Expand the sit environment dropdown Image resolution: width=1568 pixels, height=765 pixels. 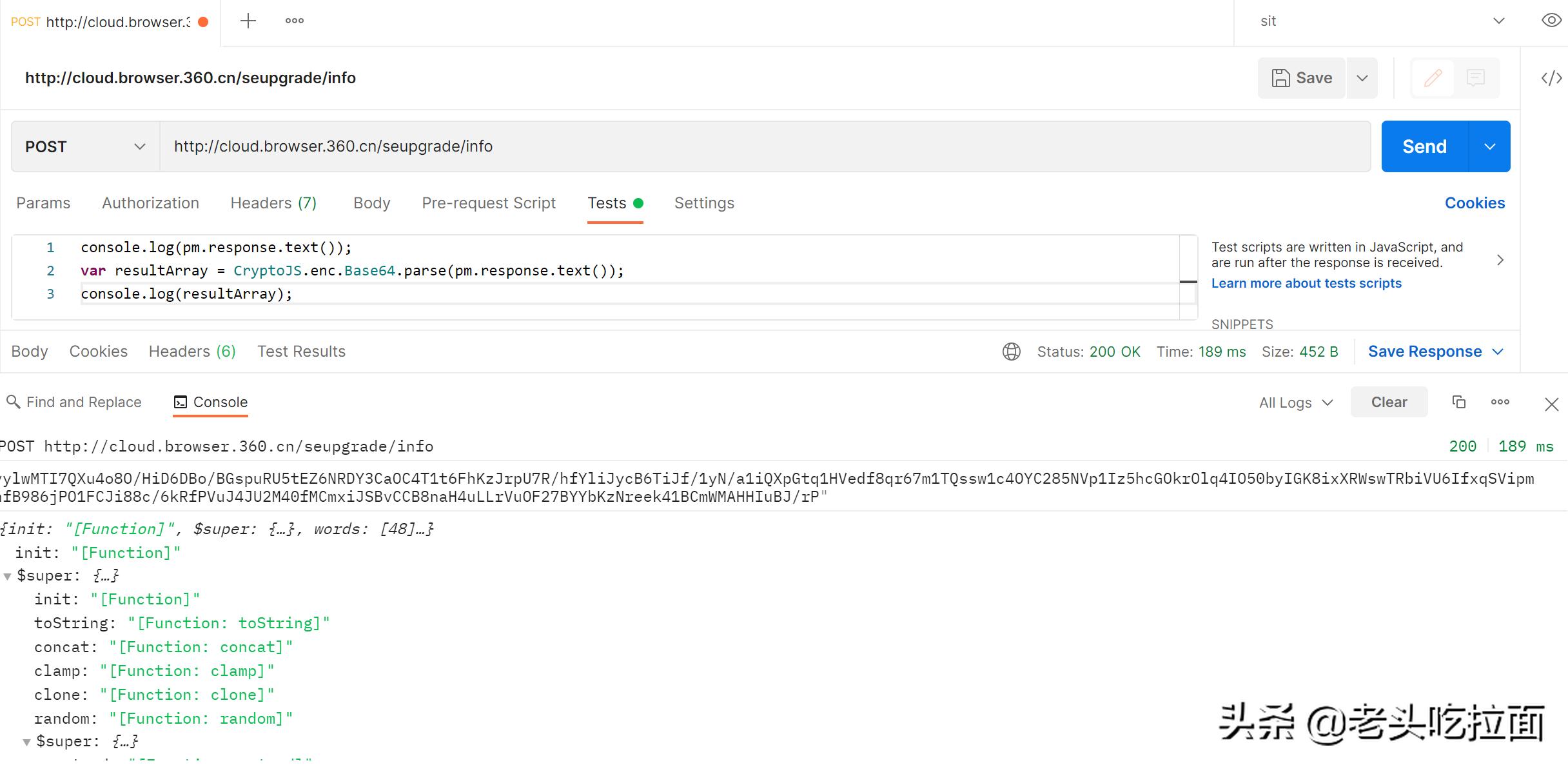(x=1498, y=21)
